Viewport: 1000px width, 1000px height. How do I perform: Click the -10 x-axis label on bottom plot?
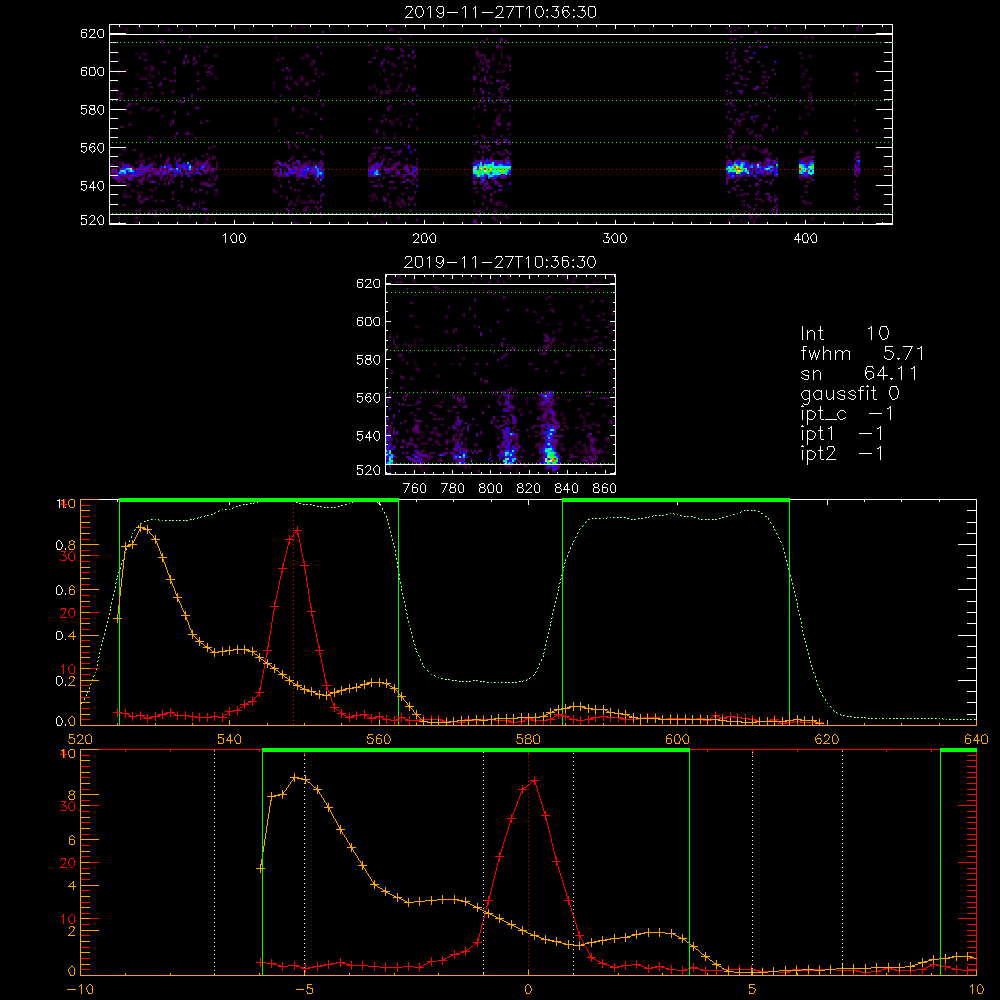[x=80, y=989]
